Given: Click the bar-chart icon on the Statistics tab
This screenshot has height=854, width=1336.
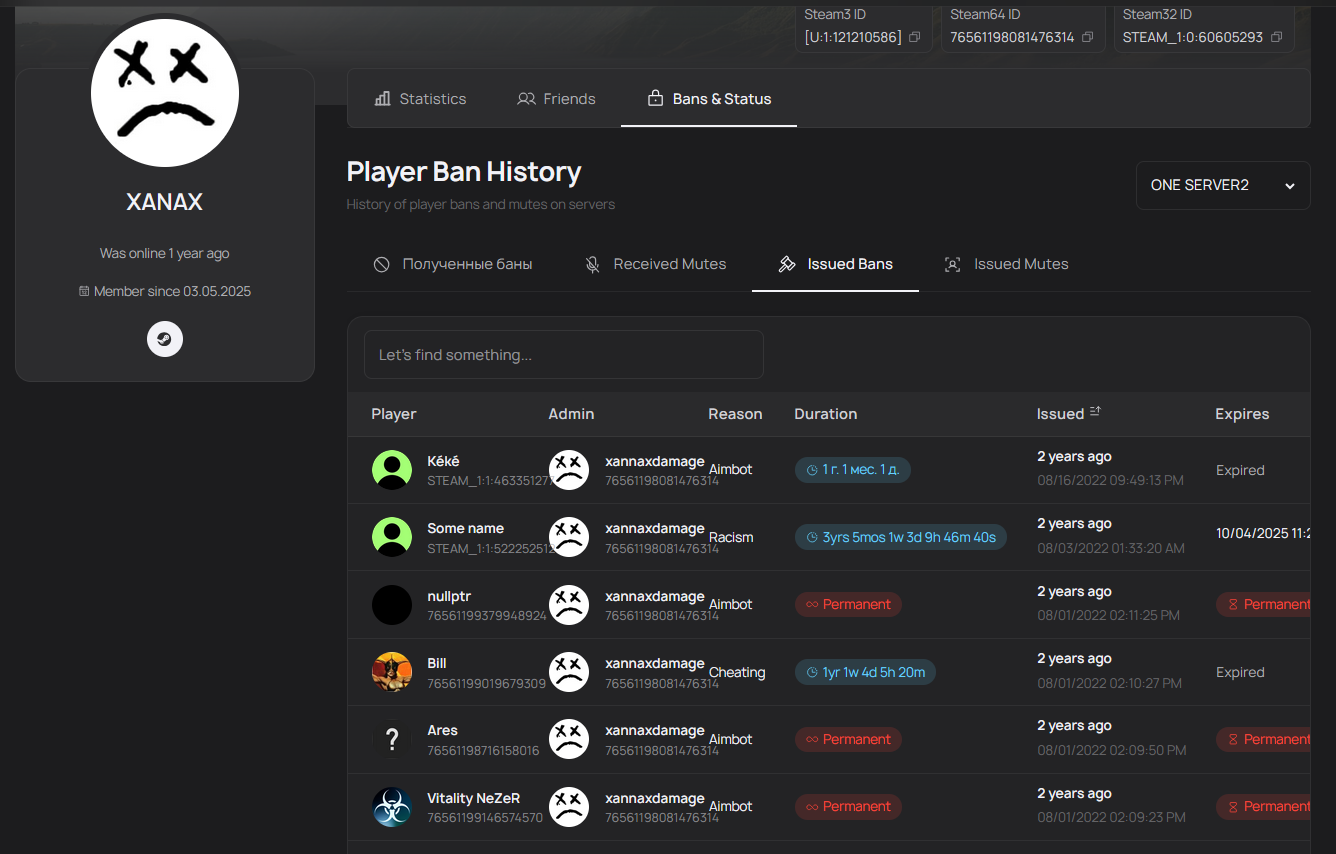Looking at the screenshot, I should click(383, 98).
